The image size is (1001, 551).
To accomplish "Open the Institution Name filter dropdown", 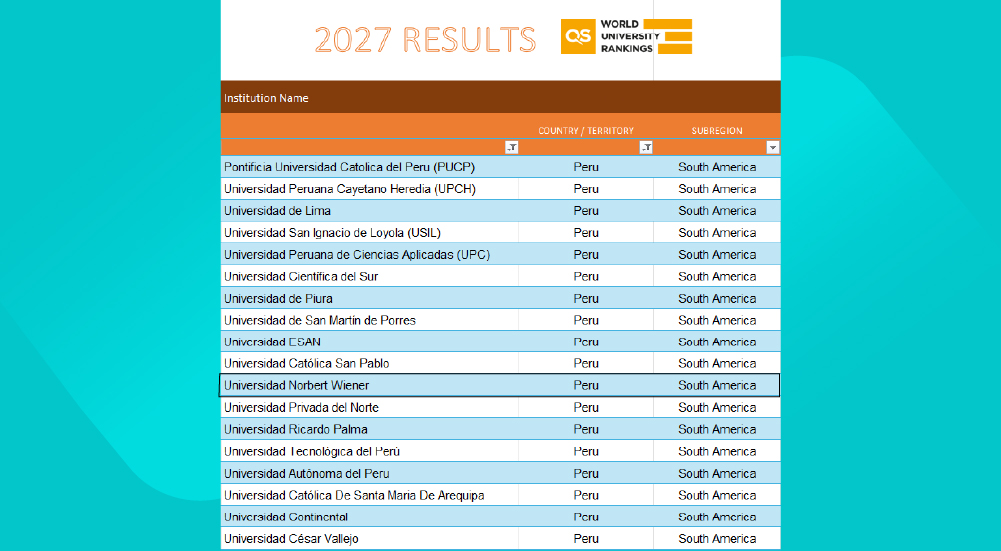I will (511, 147).
